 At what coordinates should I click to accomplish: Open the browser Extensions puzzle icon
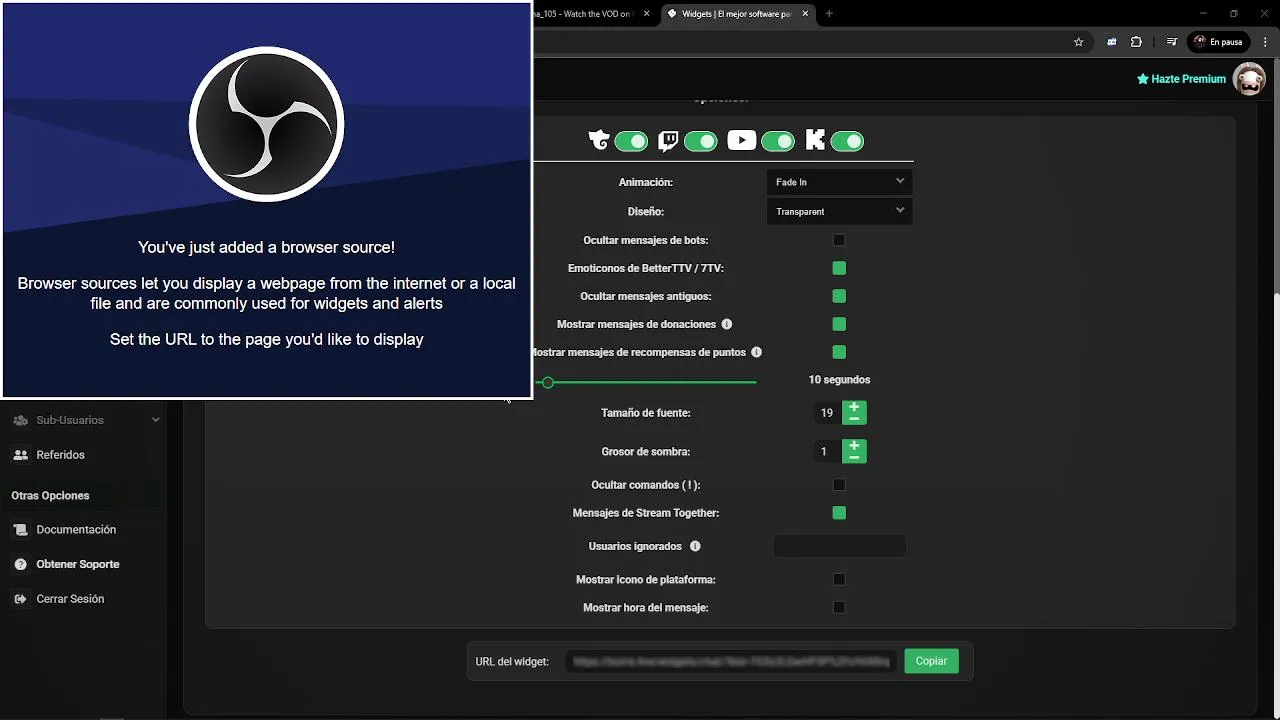click(x=1136, y=42)
